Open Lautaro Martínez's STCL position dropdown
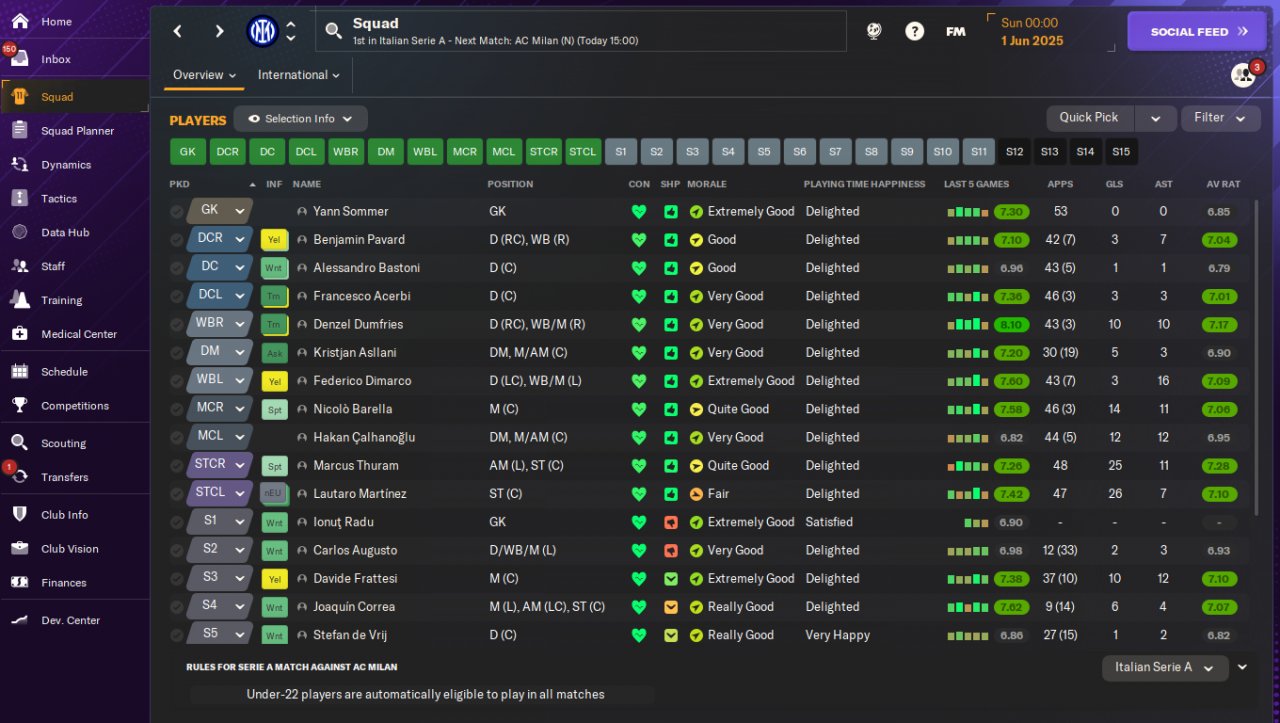Image resolution: width=1280 pixels, height=723 pixels. [219, 493]
